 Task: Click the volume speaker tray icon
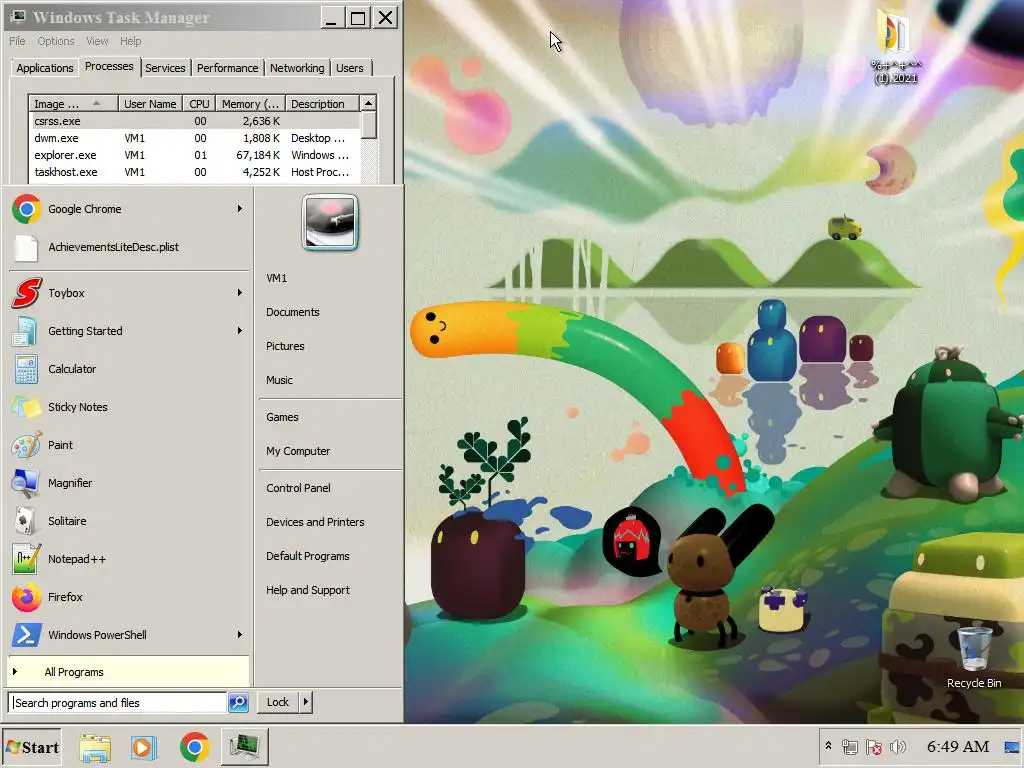tap(898, 746)
